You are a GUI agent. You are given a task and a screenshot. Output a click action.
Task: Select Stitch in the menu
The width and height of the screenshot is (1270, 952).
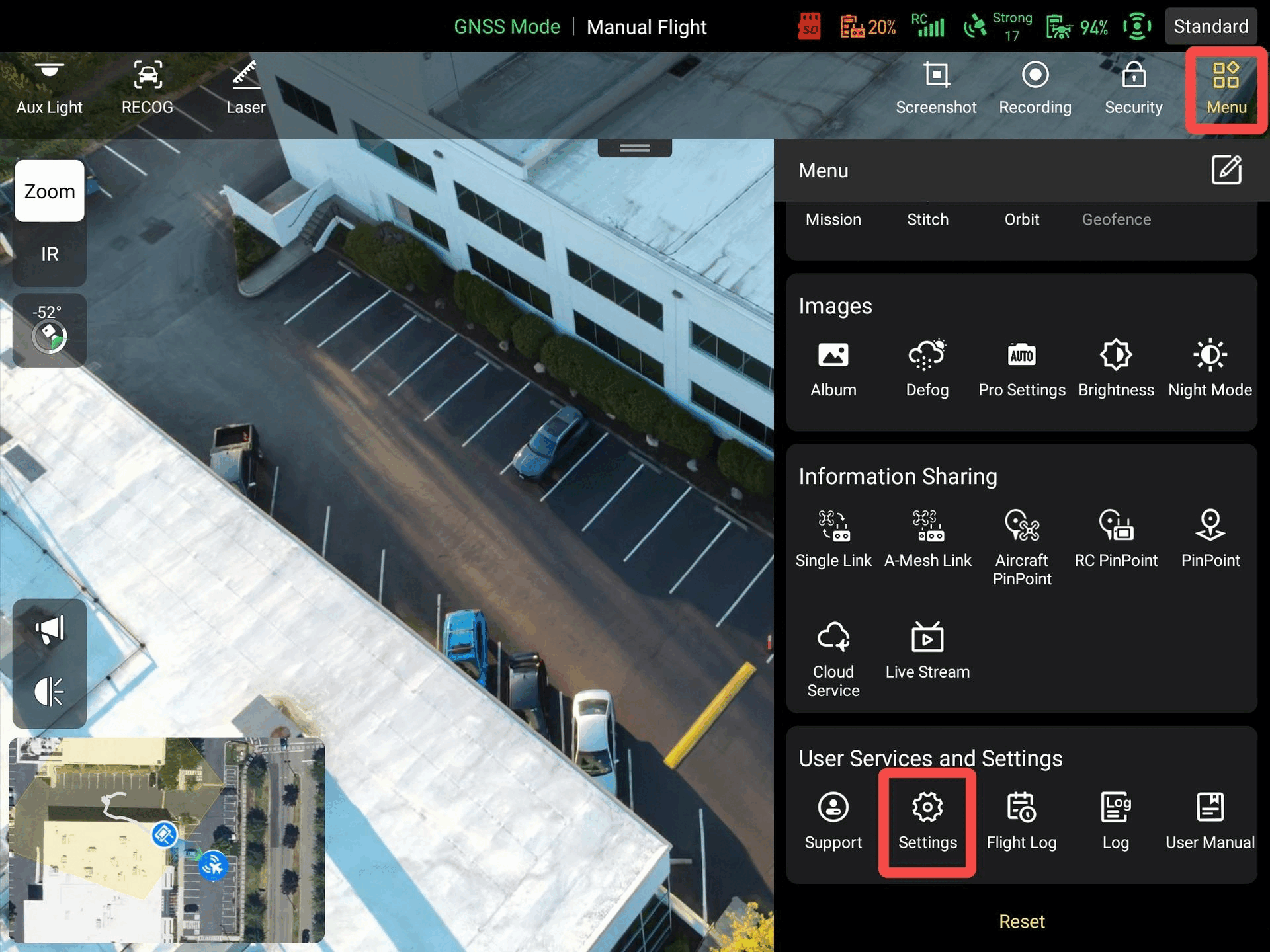(x=927, y=219)
